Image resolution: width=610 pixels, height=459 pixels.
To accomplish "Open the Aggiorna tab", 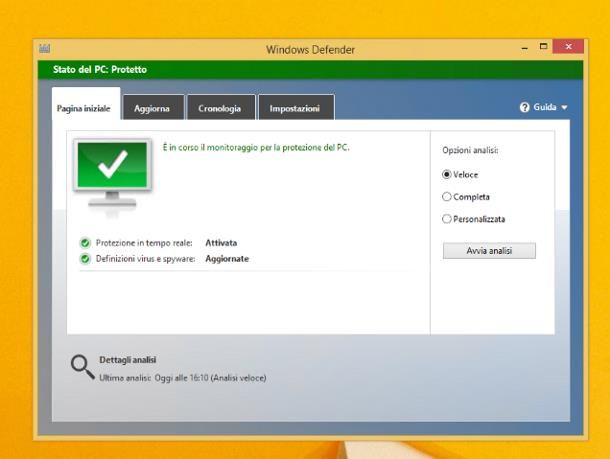I will pyautogui.click(x=152, y=108).
